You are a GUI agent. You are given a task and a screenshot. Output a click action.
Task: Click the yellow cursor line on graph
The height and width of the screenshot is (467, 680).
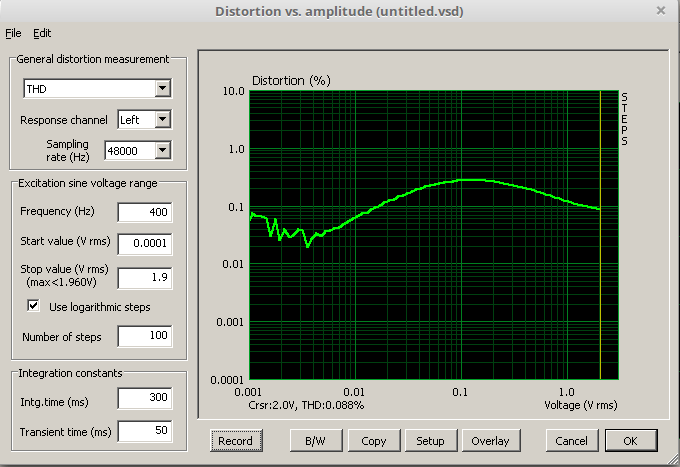pos(600,235)
